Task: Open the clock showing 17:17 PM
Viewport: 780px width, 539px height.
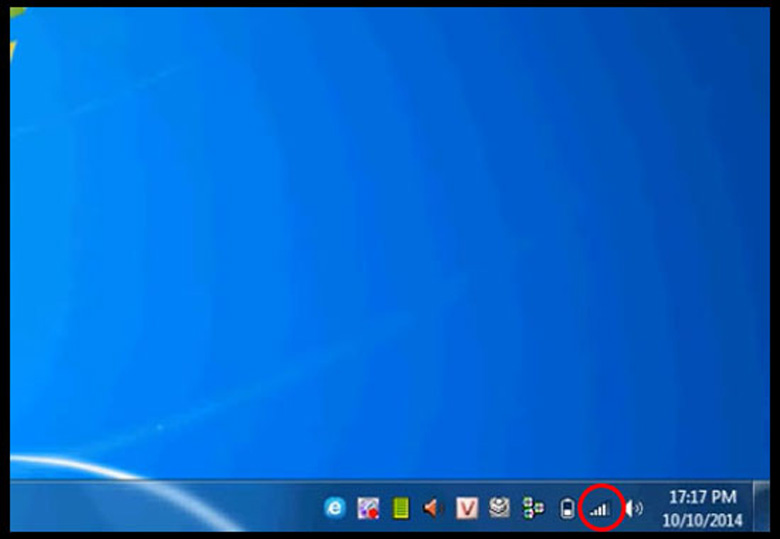Action: tap(702, 497)
